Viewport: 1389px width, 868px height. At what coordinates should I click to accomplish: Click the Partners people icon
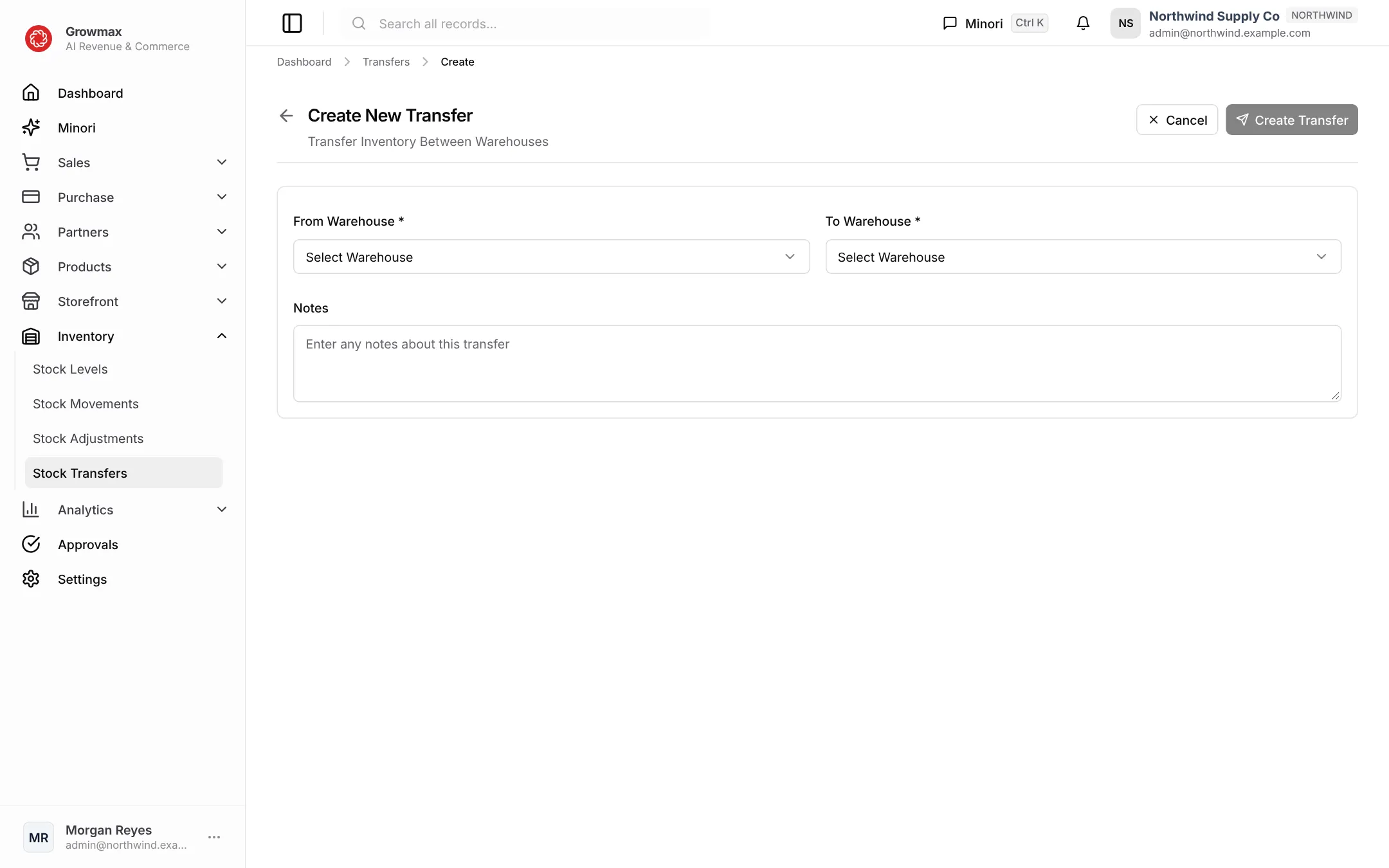pyautogui.click(x=31, y=231)
